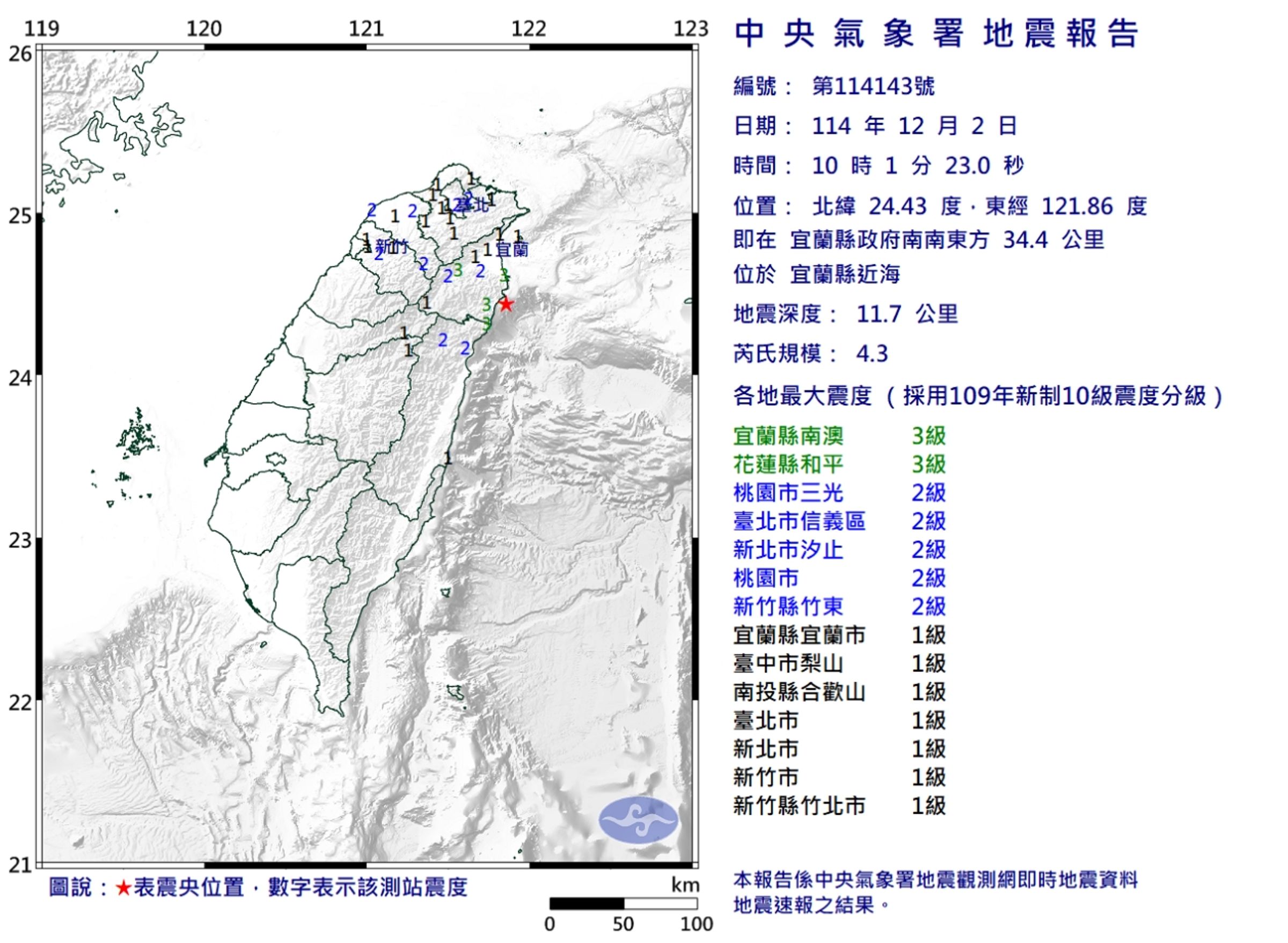
Task: Click the 新竹 city label on the map
Action: [x=392, y=247]
